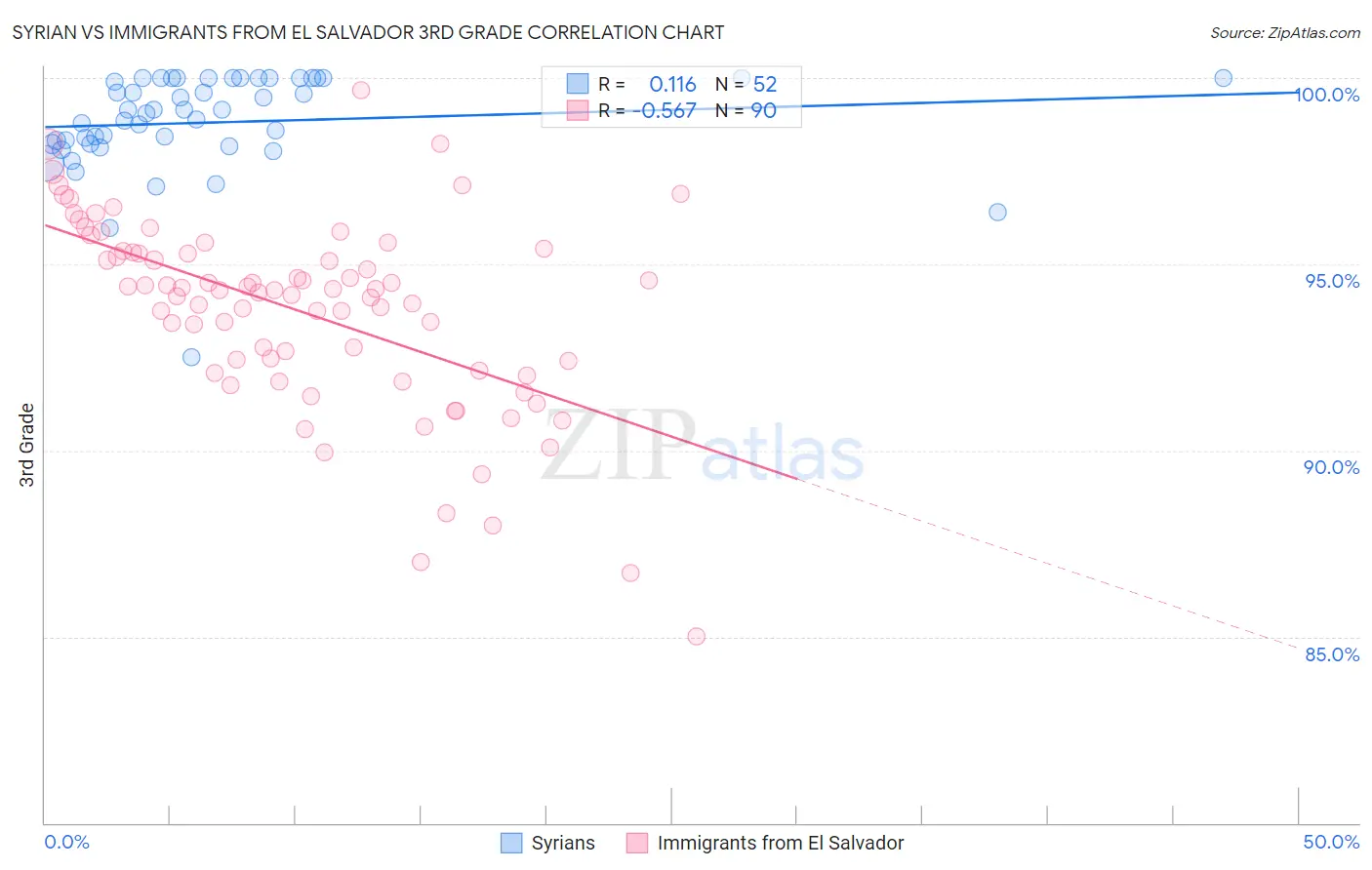Click the blue outlier point near 92.5%
Screen dimensions: 1372x870
tap(191, 357)
